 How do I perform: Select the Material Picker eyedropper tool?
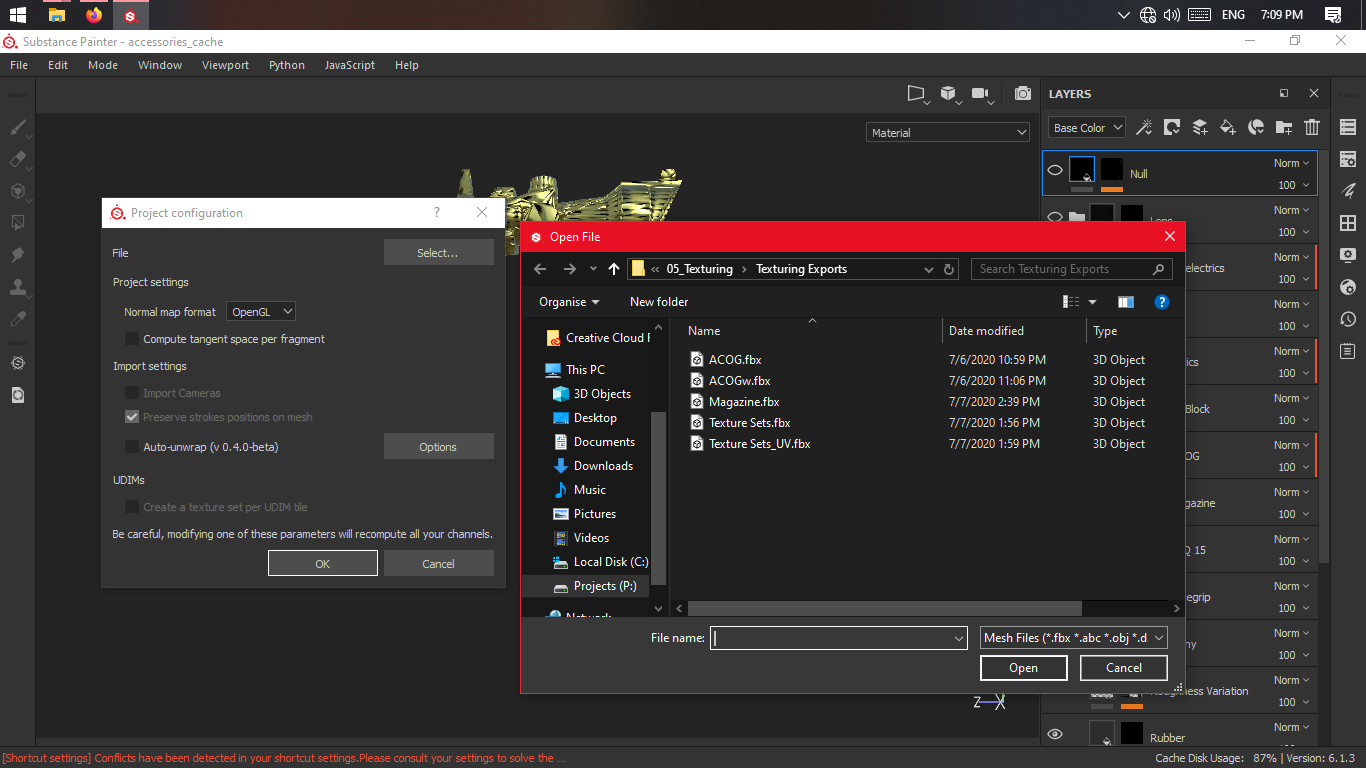(17, 319)
